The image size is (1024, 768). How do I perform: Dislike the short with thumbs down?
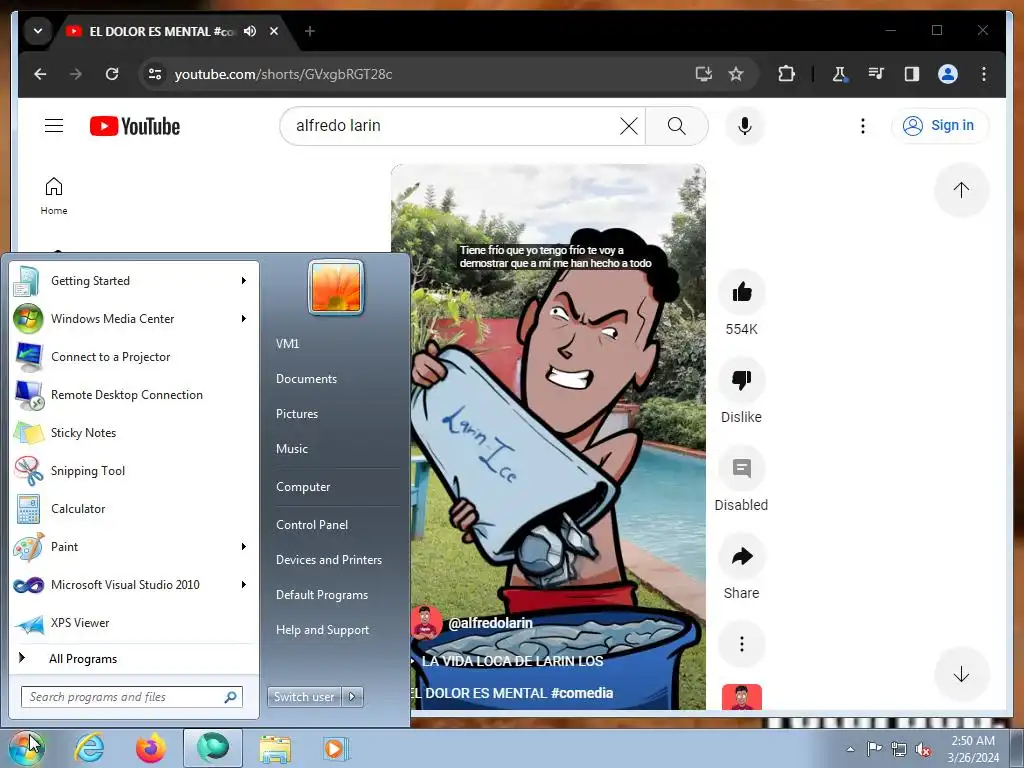[742, 379]
